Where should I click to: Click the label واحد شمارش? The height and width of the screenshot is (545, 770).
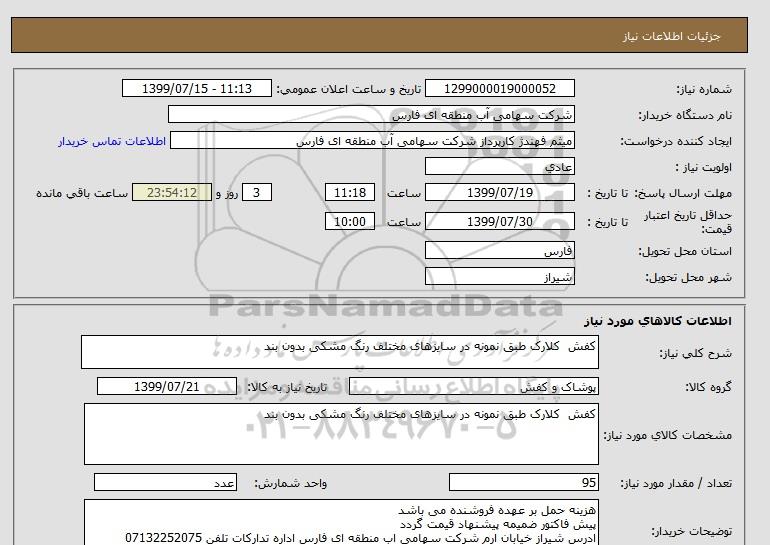click(290, 484)
